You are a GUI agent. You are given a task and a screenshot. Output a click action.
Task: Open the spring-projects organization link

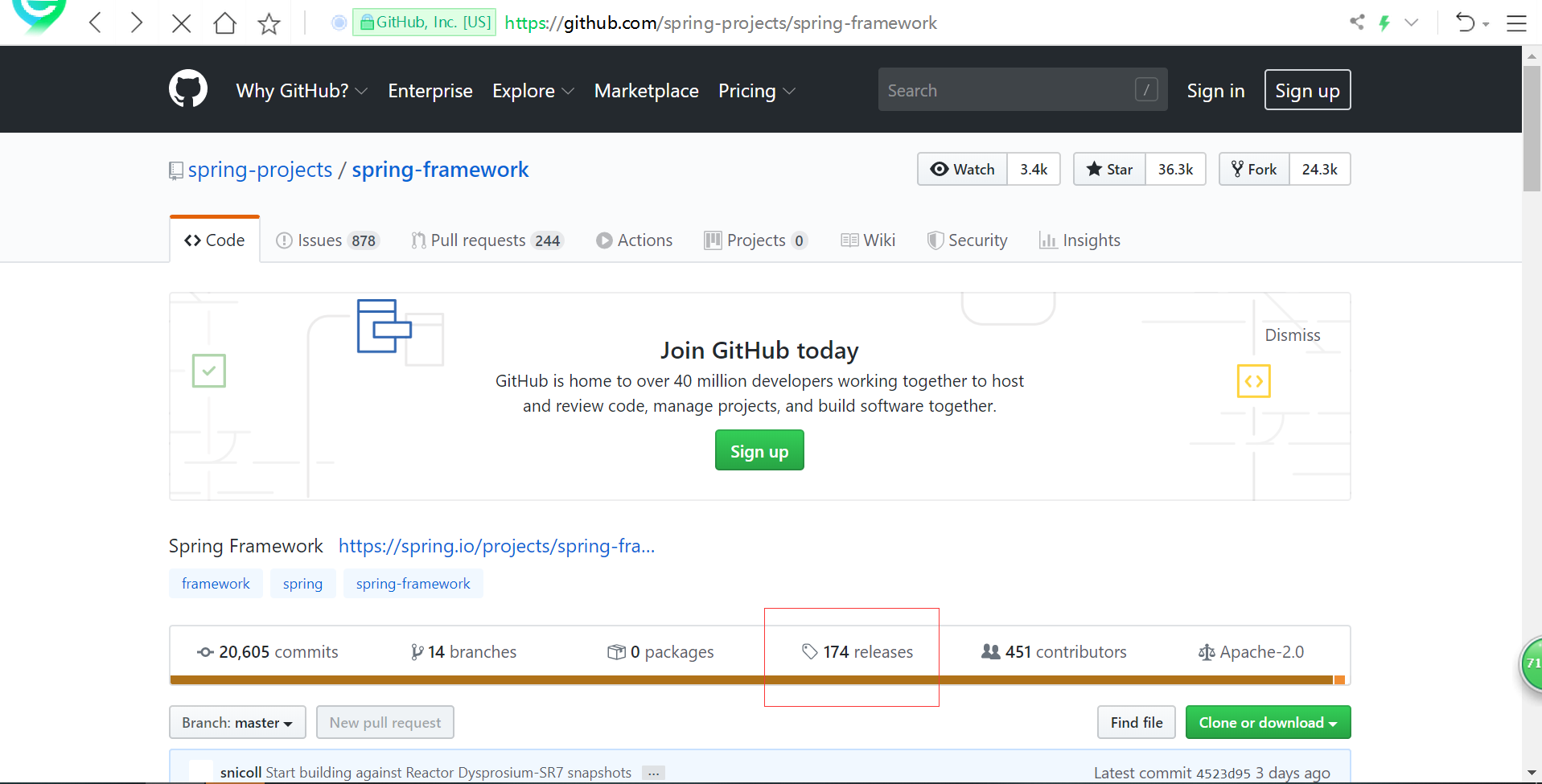pos(260,170)
